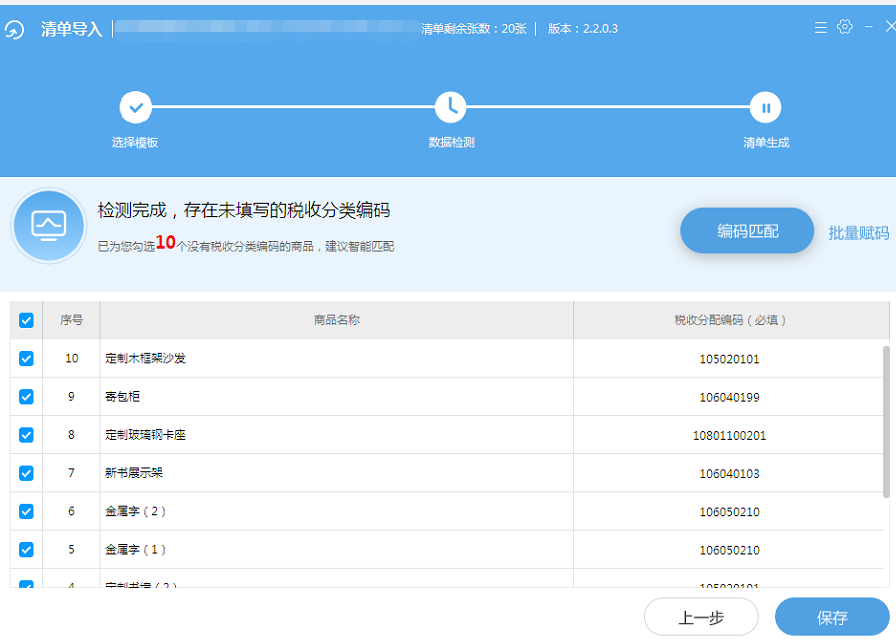Click the 商品名称 column header
The width and height of the screenshot is (896, 644).
coord(336,320)
